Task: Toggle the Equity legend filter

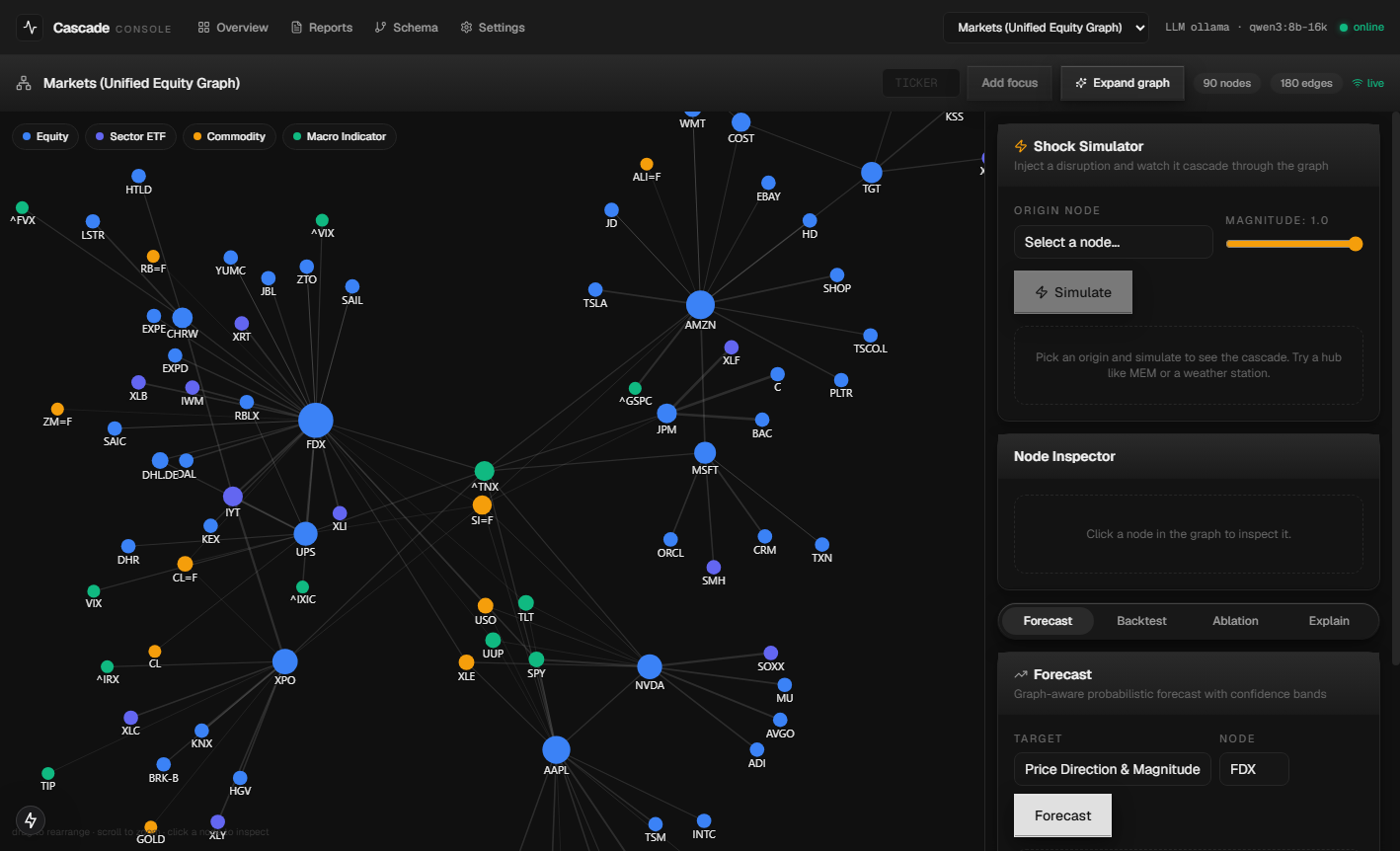Action: pos(45,136)
